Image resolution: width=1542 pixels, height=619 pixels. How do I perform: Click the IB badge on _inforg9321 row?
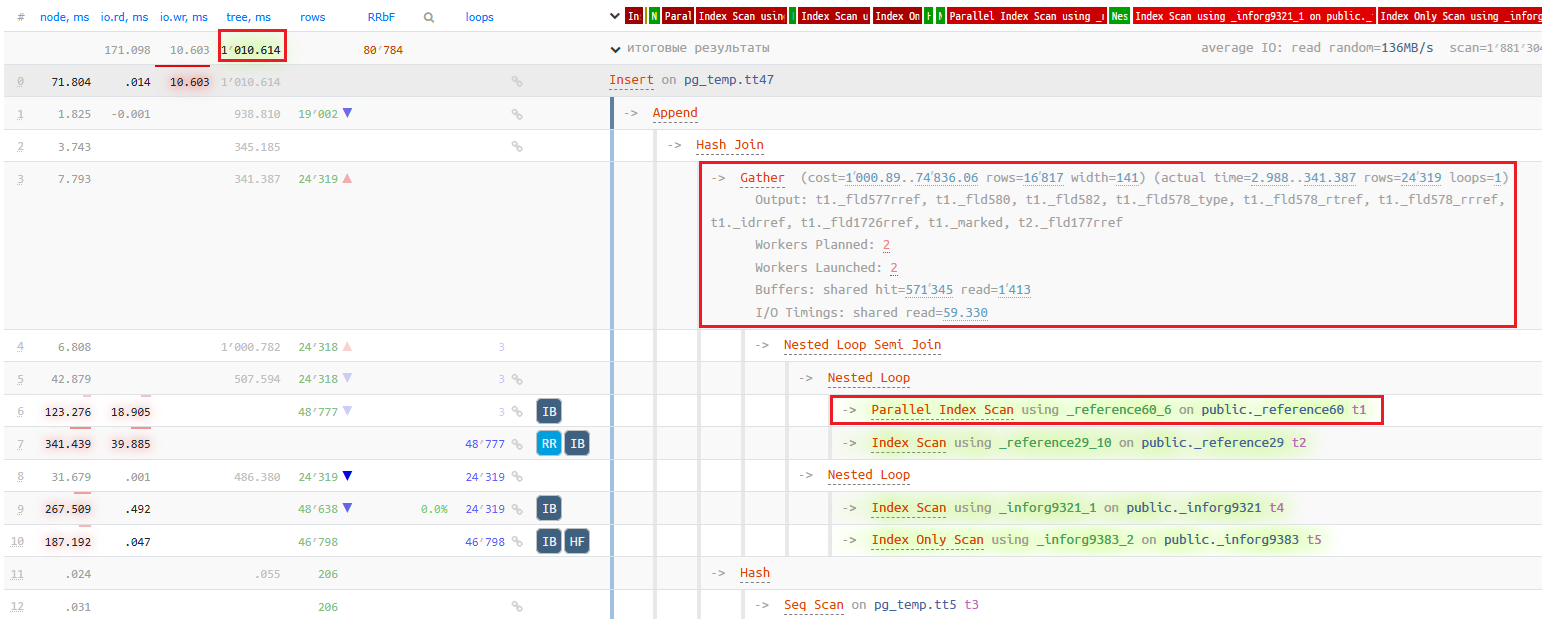click(x=549, y=508)
